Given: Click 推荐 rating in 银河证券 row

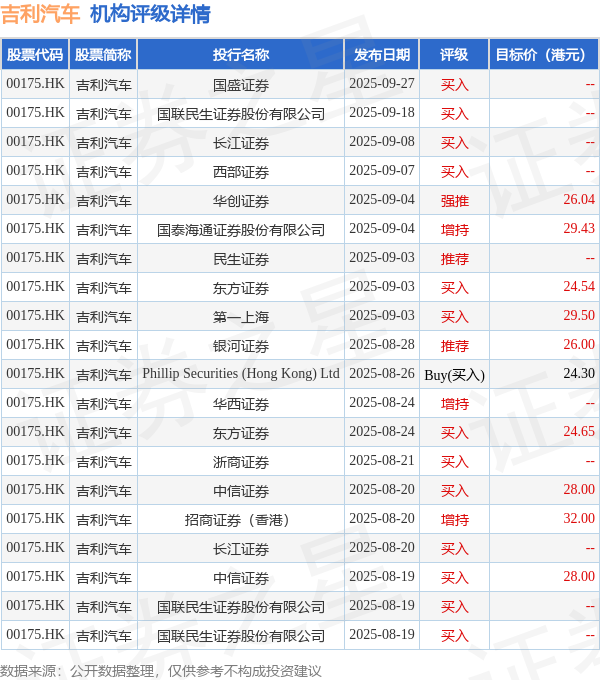Looking at the screenshot, I should pyautogui.click(x=455, y=346).
